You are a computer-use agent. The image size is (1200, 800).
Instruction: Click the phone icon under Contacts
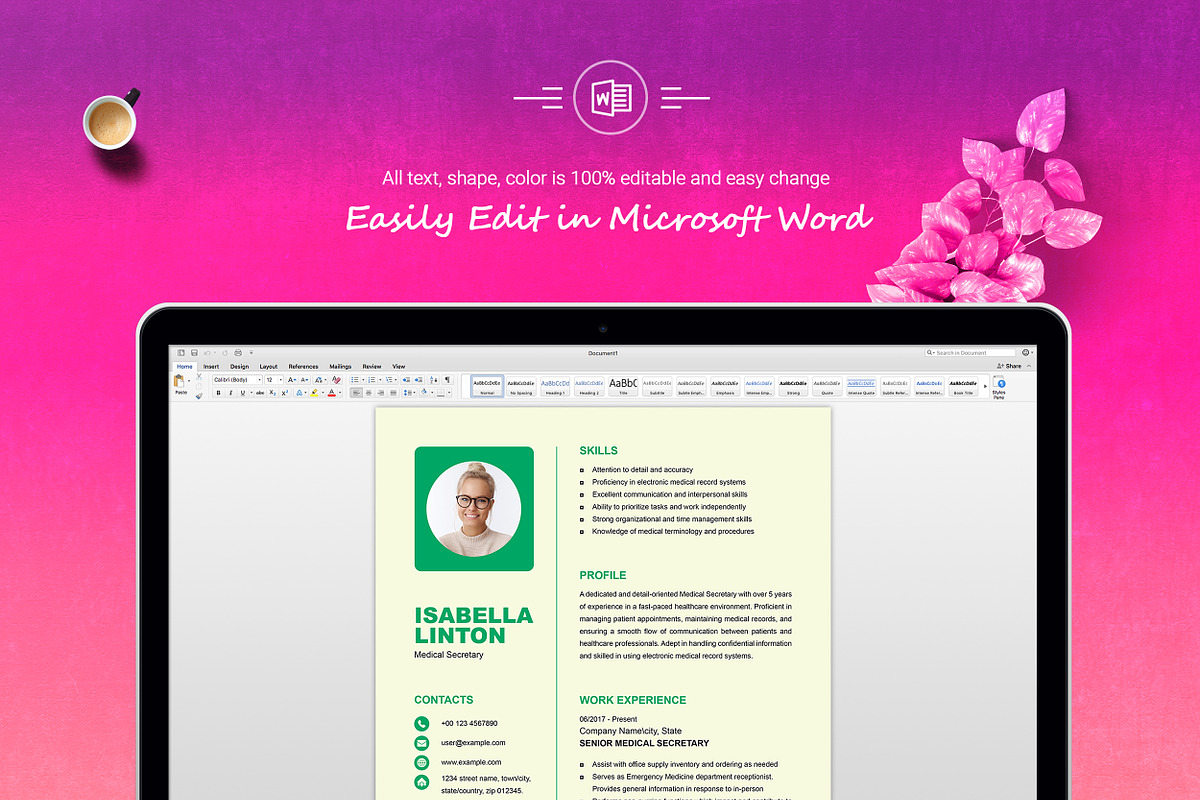pos(422,723)
